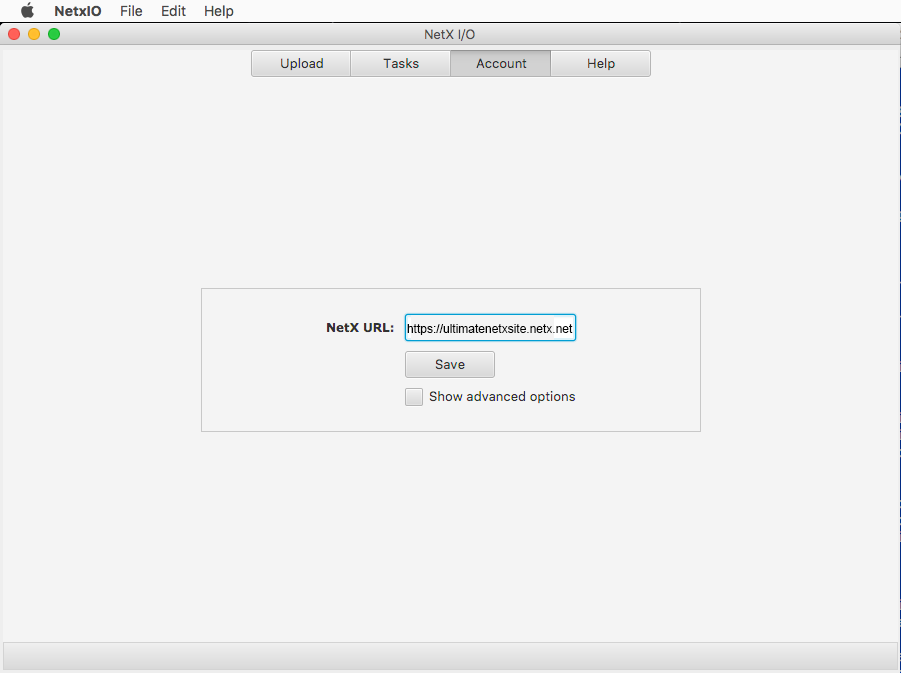Viewport: 901px width, 673px height.
Task: Minimize the window with the yellow button
Action: 34,34
